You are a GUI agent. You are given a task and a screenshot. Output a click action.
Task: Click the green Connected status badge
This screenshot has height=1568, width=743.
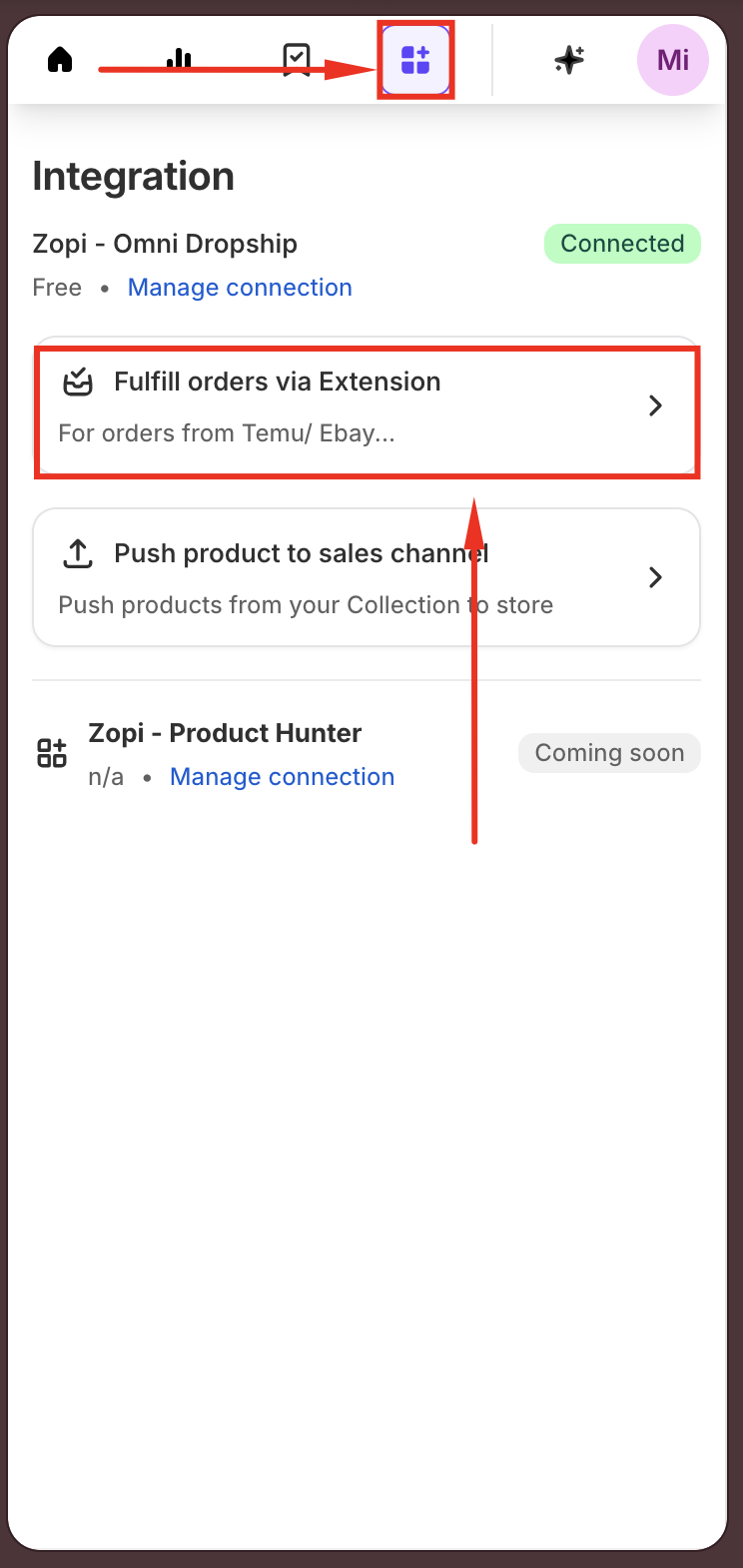(622, 244)
